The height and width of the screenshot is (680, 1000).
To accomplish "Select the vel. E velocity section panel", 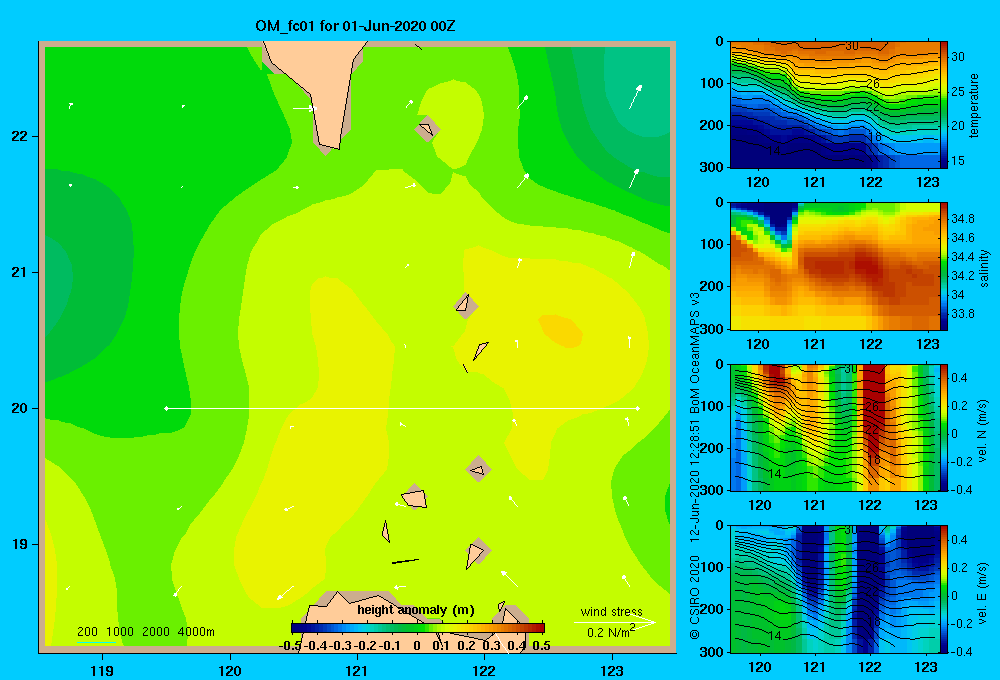I will pyautogui.click(x=835, y=589).
